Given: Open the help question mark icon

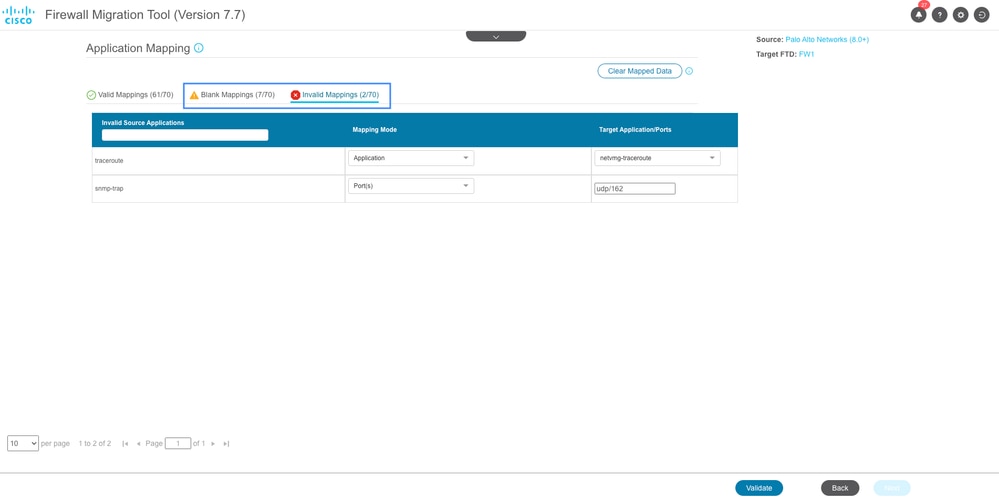Looking at the screenshot, I should click(x=939, y=15).
